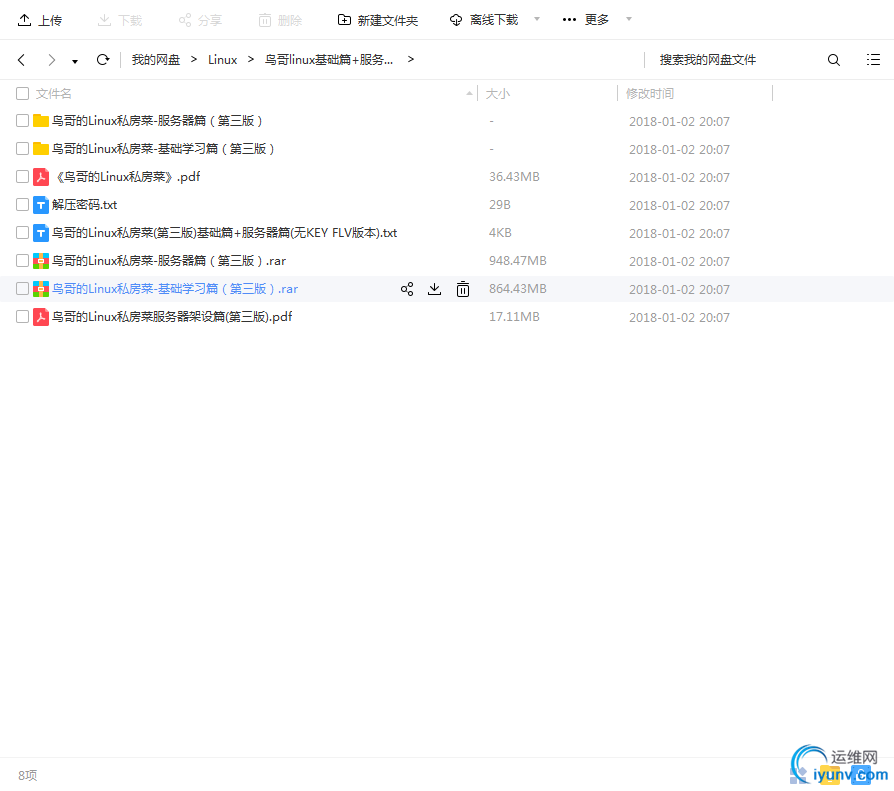Toggle the select-all checkbox next to 文件名
The width and height of the screenshot is (894, 791).
coord(22,94)
